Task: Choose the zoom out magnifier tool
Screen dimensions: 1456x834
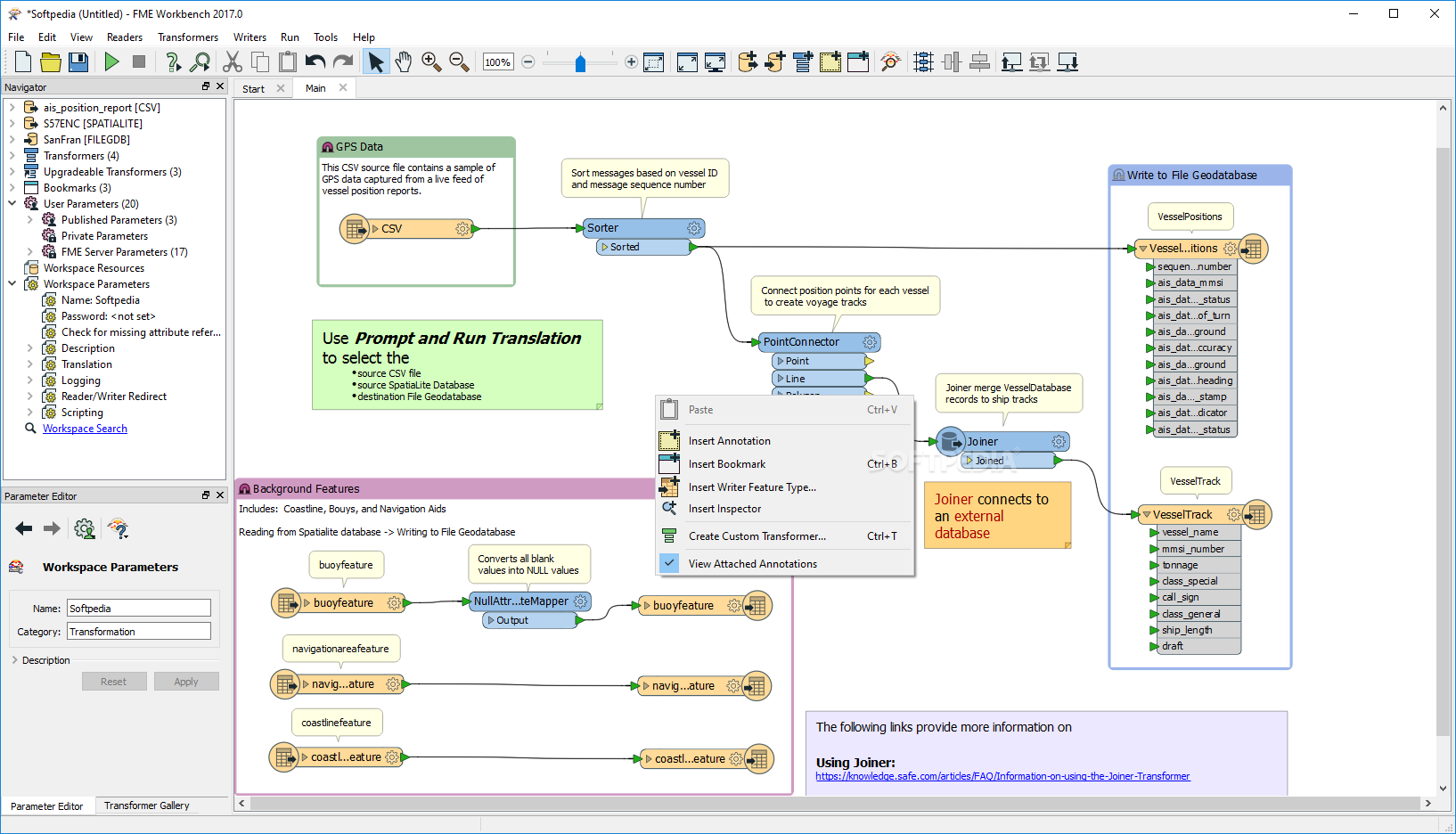Action: pos(459,61)
